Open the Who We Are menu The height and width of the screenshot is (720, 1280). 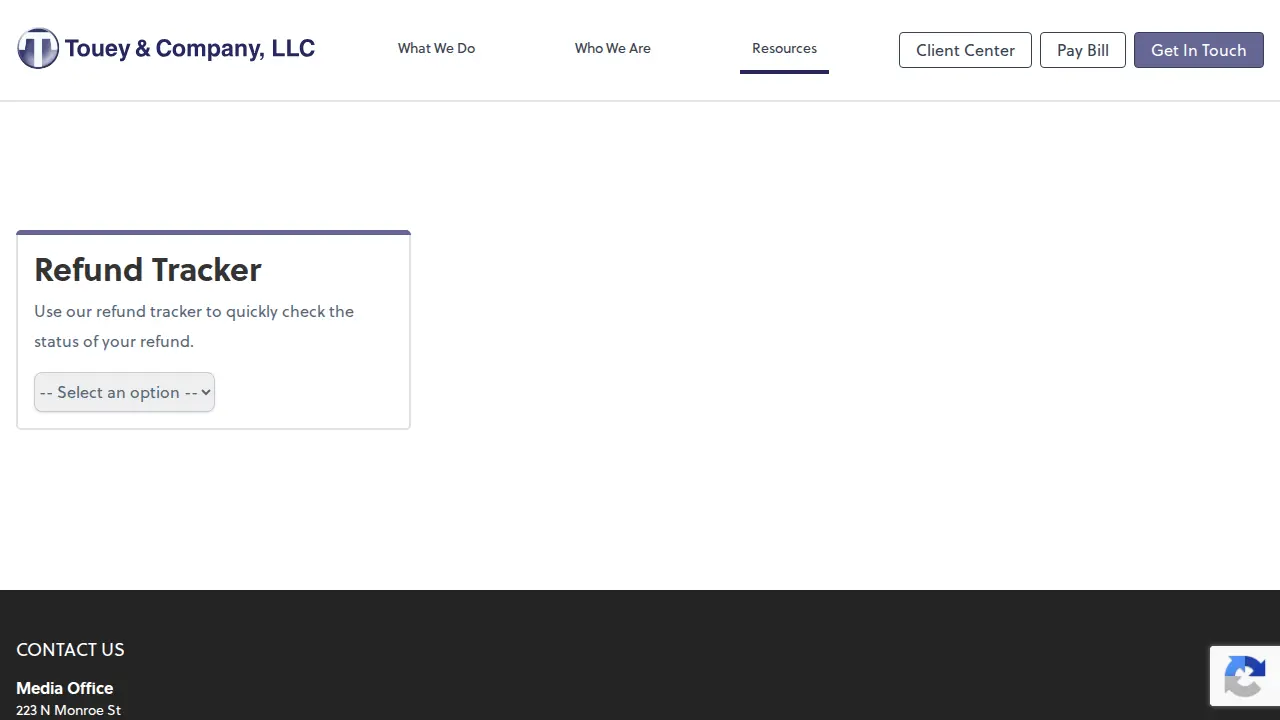(x=613, y=48)
